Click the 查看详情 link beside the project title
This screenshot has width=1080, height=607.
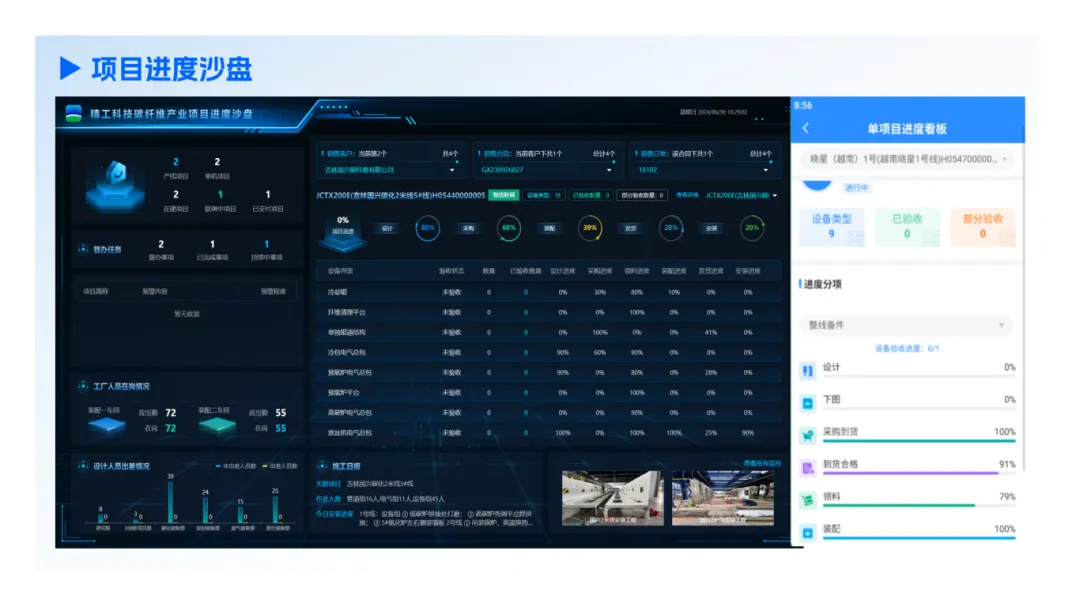click(687, 196)
